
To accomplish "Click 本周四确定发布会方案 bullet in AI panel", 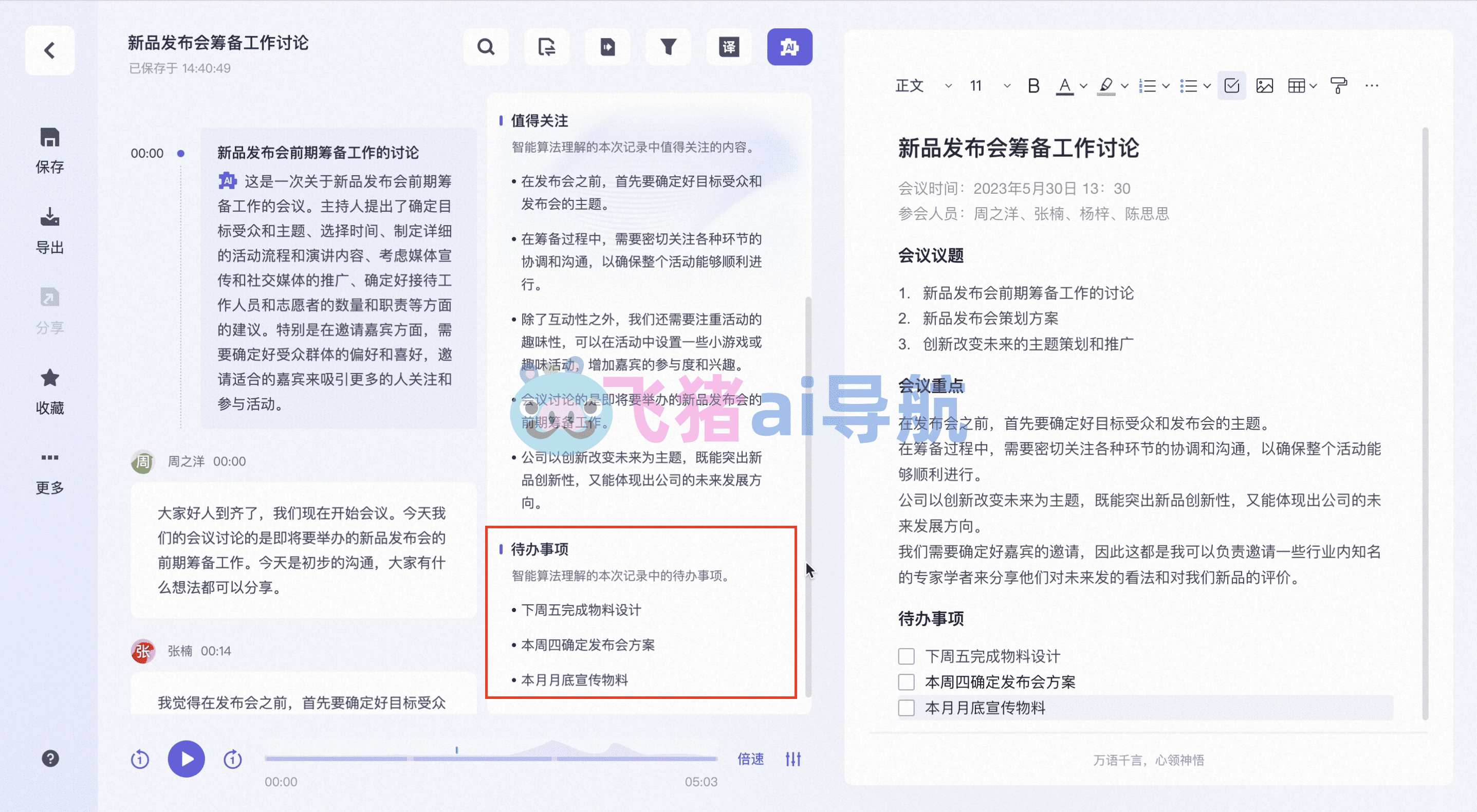I will [x=588, y=645].
